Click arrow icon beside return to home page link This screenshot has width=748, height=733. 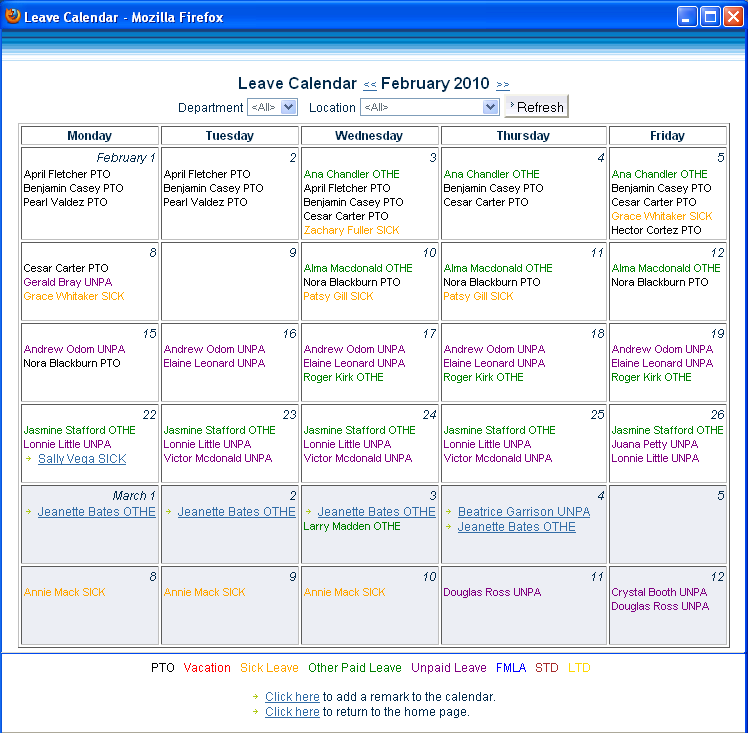click(x=255, y=712)
